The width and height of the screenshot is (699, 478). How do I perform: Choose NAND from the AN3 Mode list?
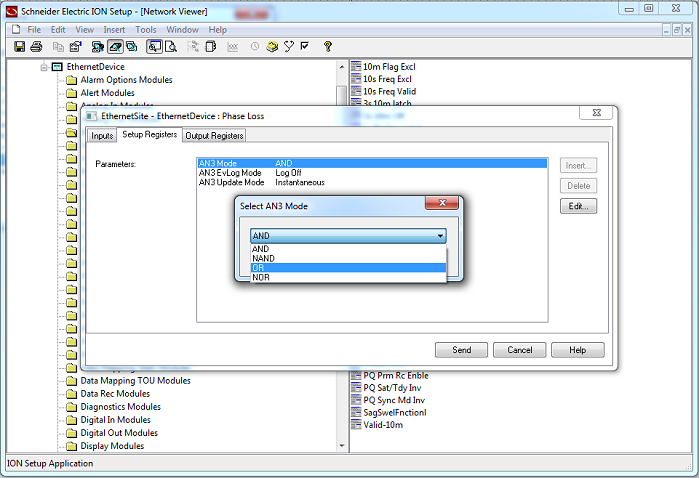pyautogui.click(x=349, y=258)
